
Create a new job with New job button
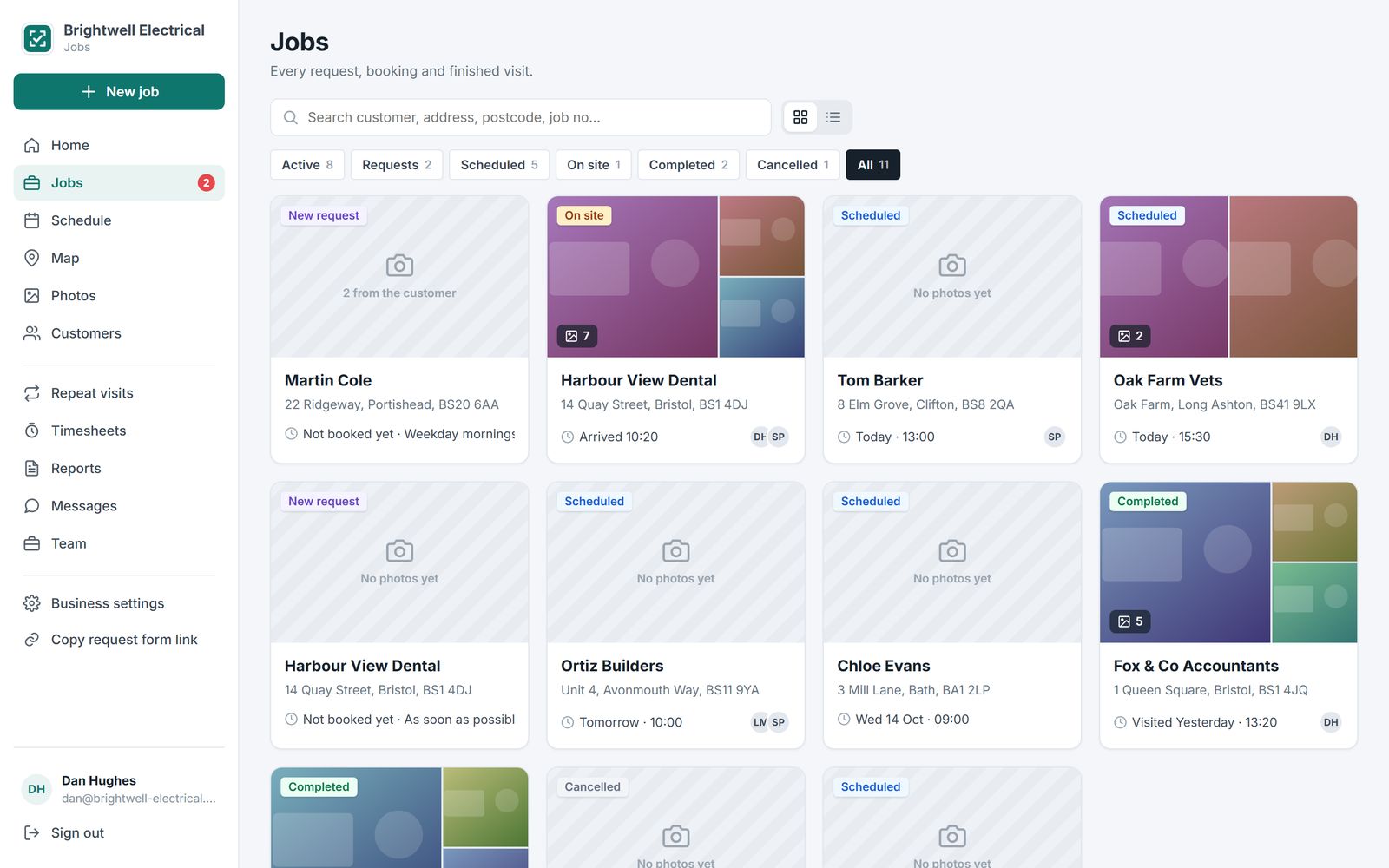click(119, 91)
